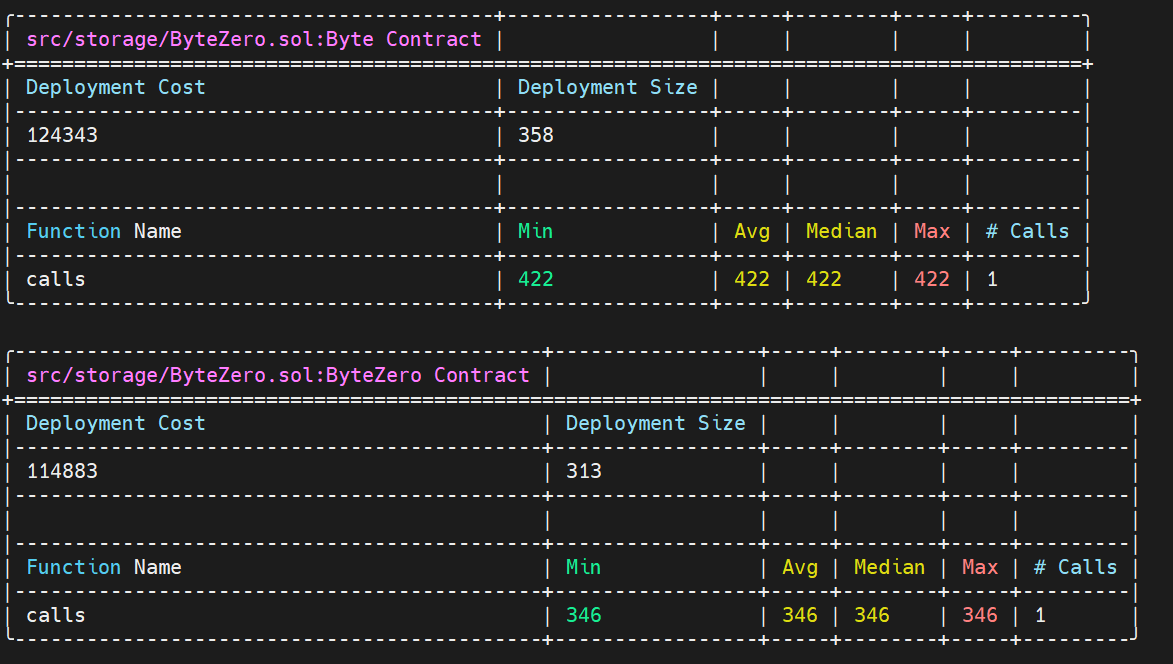Click the calls function name in ByteZero table
This screenshot has height=664, width=1173.
point(56,615)
